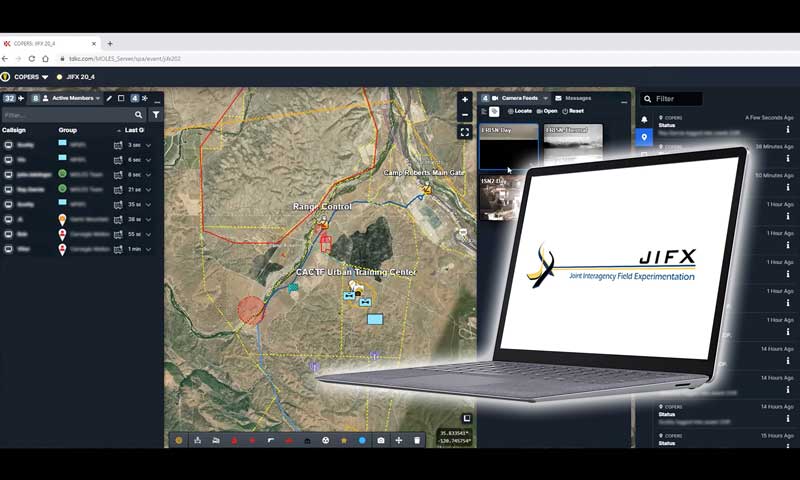Switch to the Messages tab

point(573,98)
